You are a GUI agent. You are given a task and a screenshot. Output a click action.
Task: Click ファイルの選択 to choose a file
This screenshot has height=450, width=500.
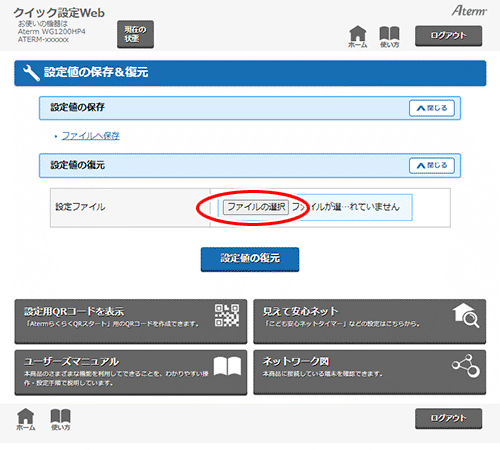256,207
